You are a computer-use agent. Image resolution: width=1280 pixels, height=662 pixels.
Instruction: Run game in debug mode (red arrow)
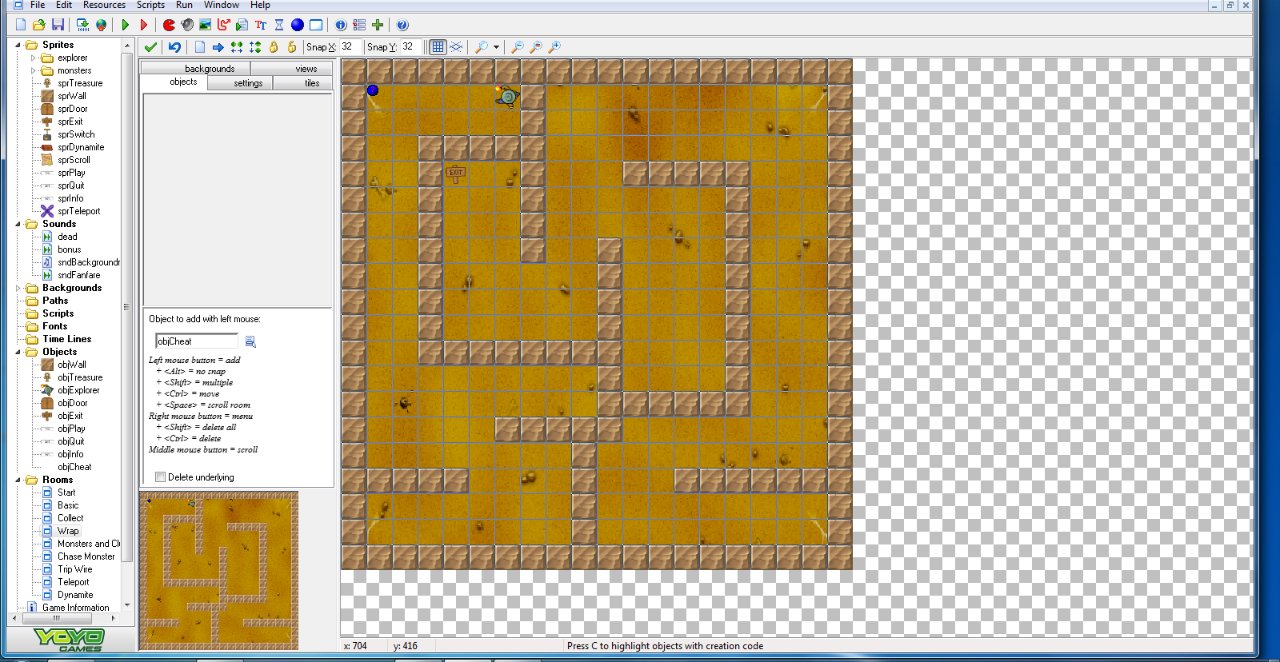[x=144, y=25]
